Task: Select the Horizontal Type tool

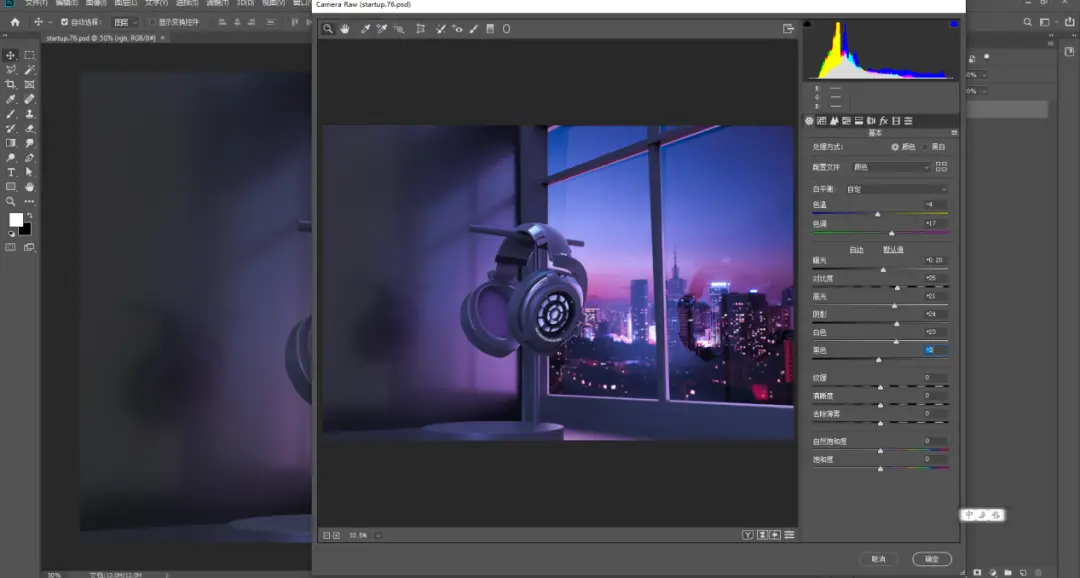Action: (10, 172)
